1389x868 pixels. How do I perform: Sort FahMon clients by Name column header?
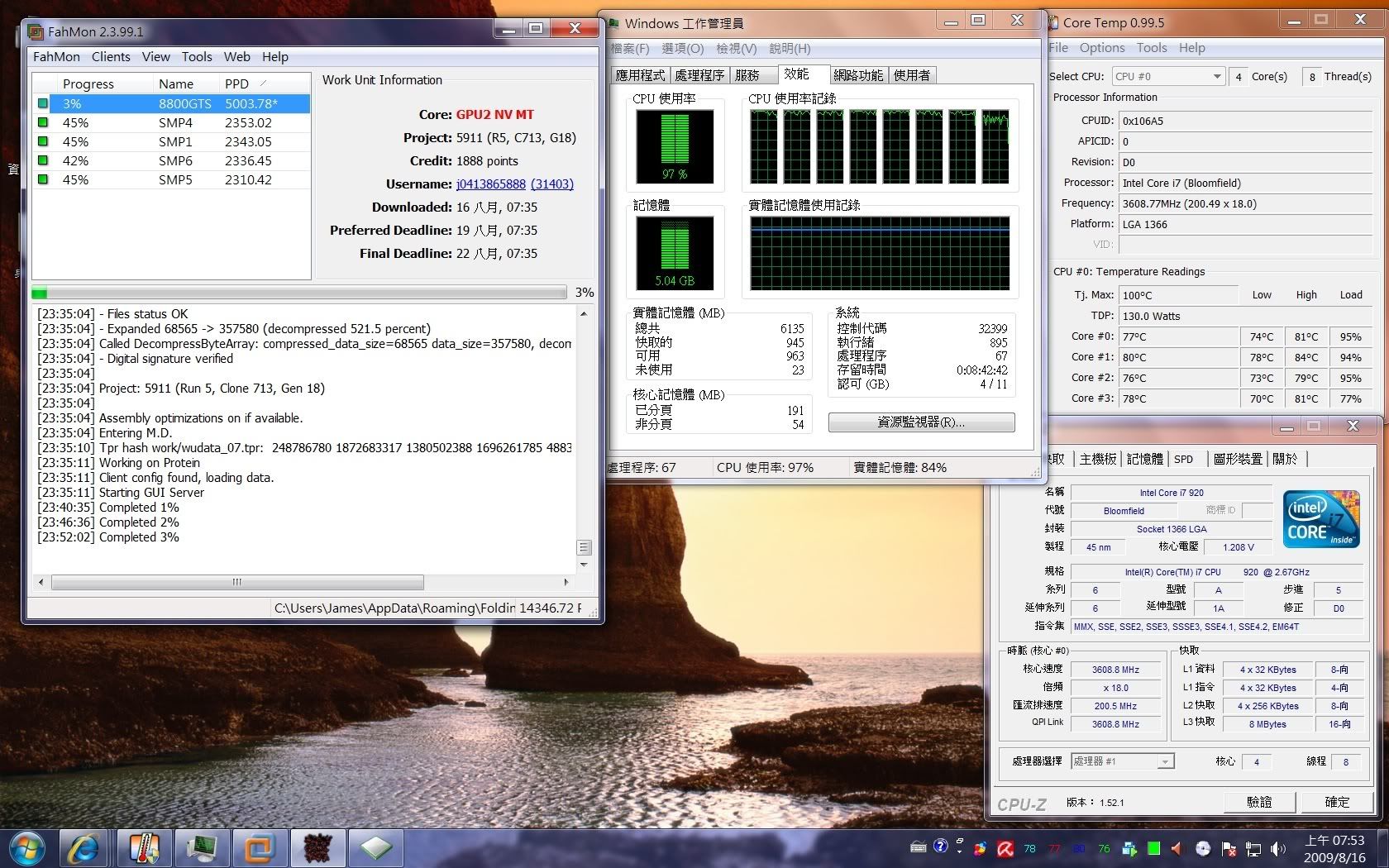click(186, 83)
